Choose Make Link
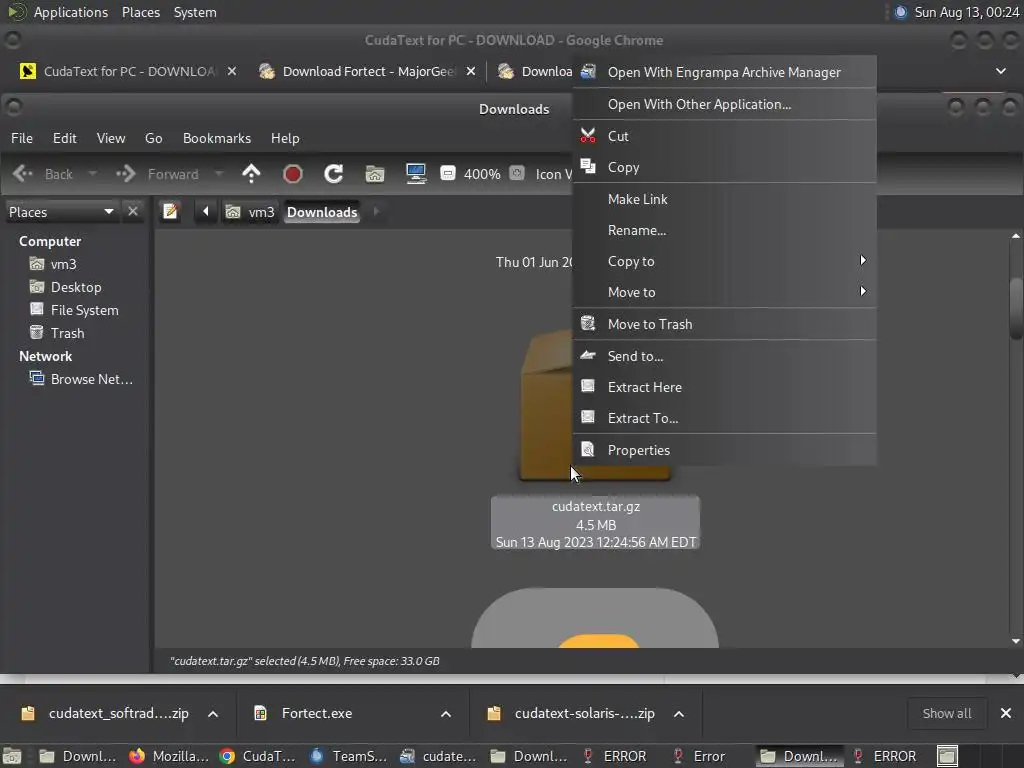The height and width of the screenshot is (768, 1024). 724,199
